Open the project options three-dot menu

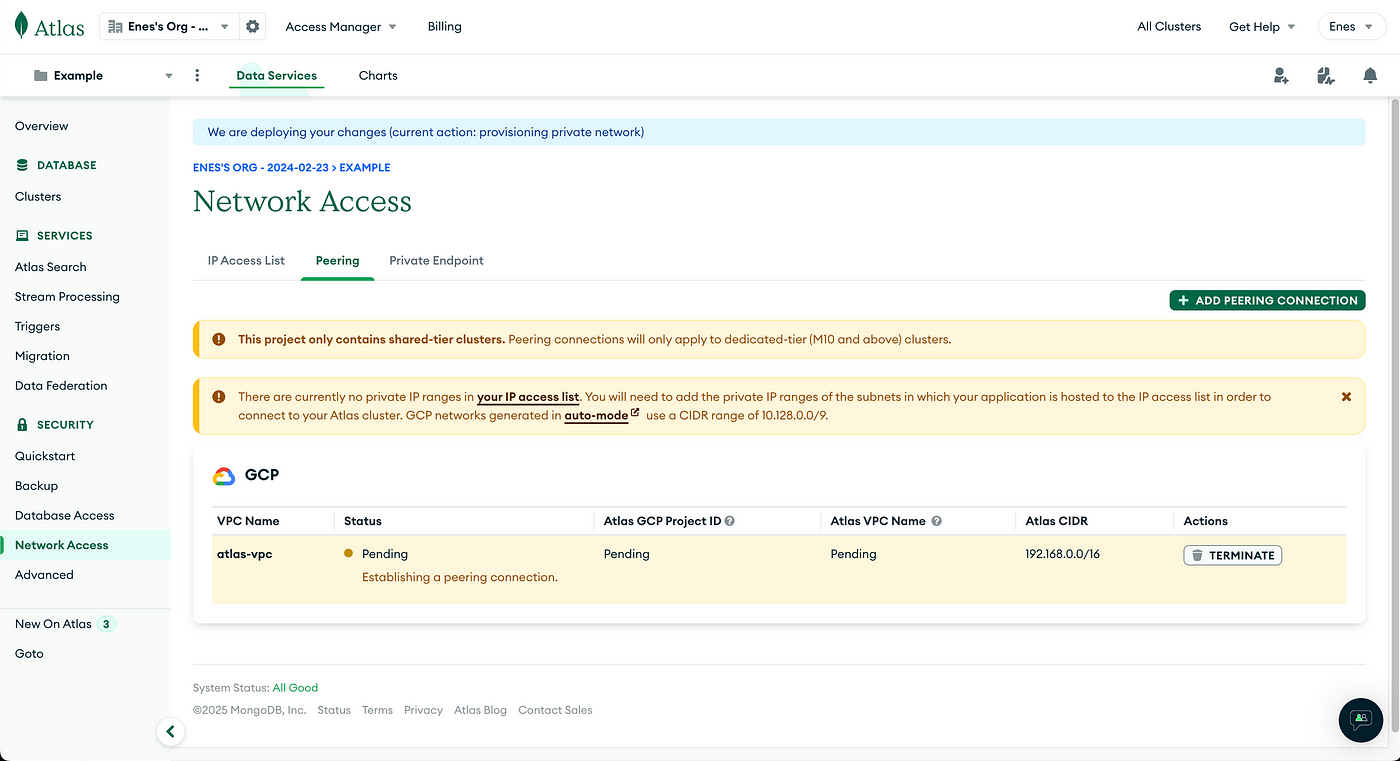[197, 75]
